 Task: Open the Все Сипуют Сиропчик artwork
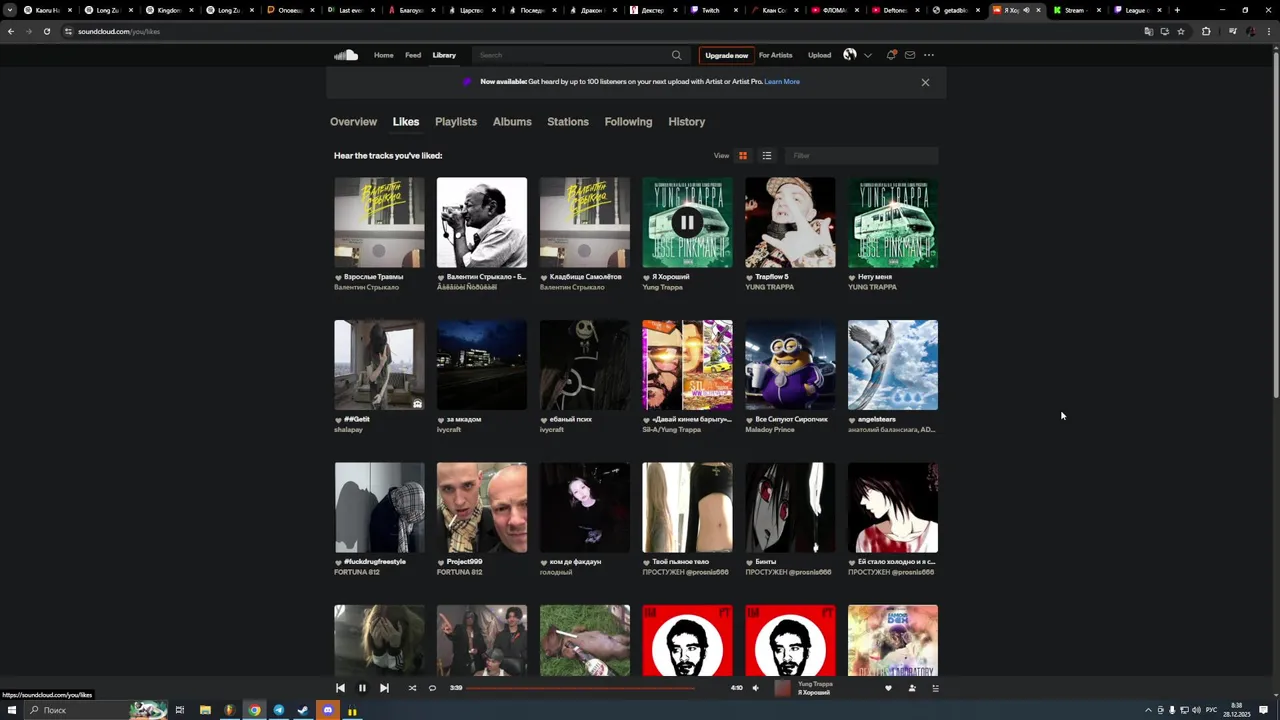tap(790, 365)
